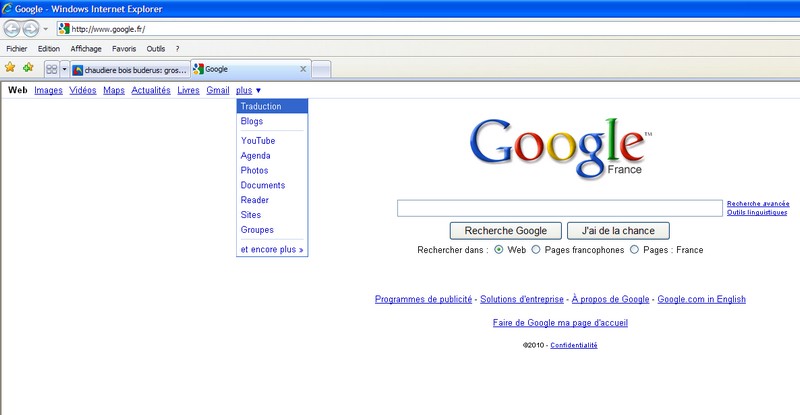Image resolution: width=800 pixels, height=415 pixels.
Task: Click the Actualités link
Action: pos(151,90)
